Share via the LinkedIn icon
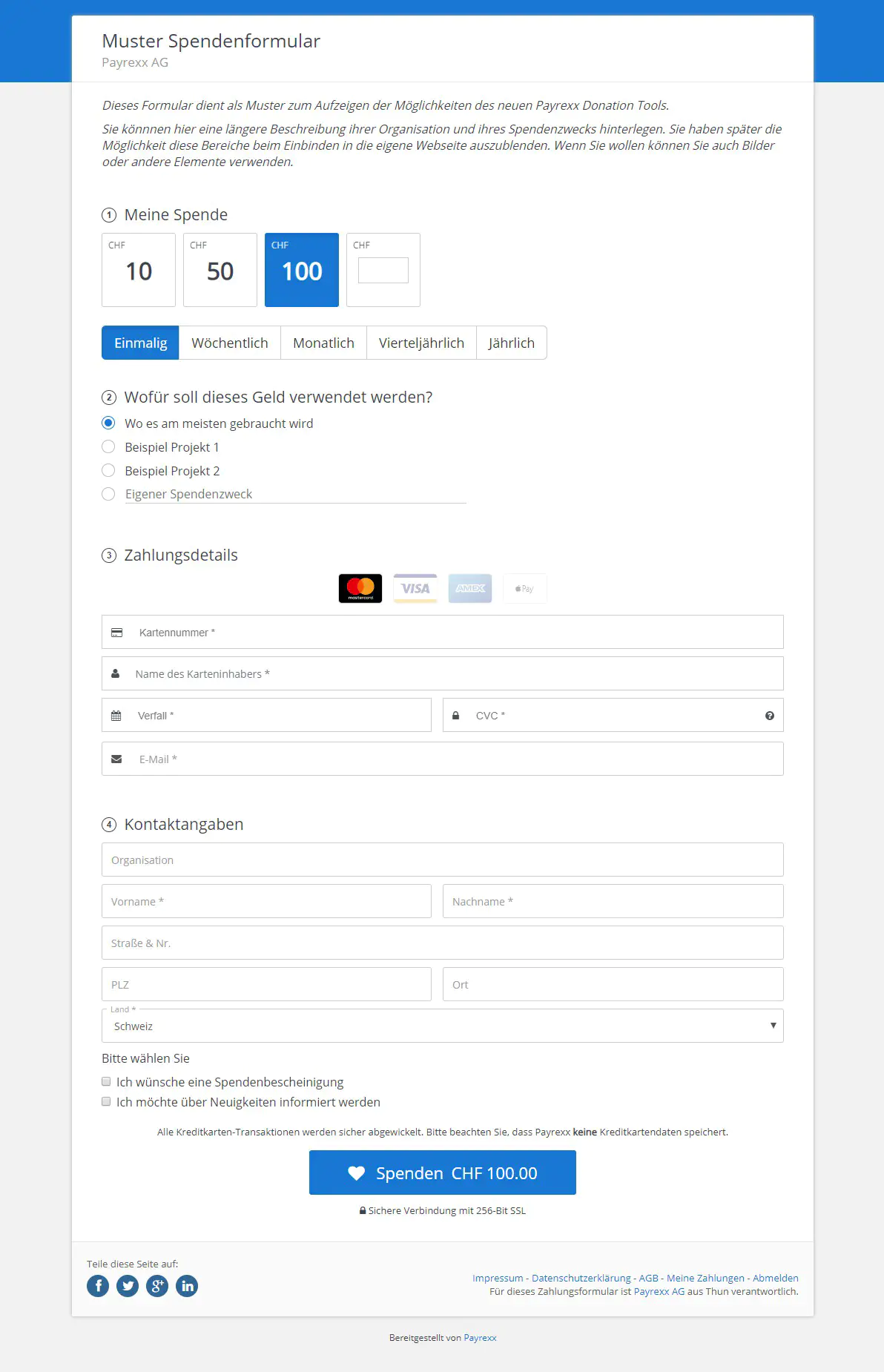Image resolution: width=884 pixels, height=1372 pixels. pos(187,1286)
